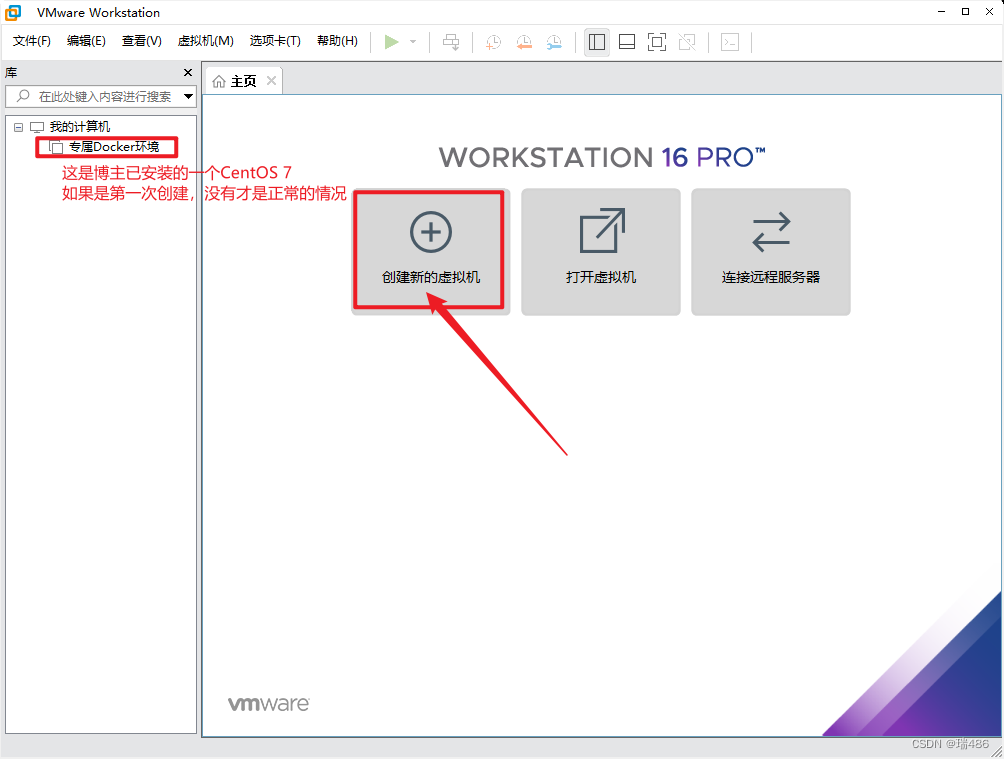Open the 文件(F) menu
The height and width of the screenshot is (759, 1004).
pos(31,41)
